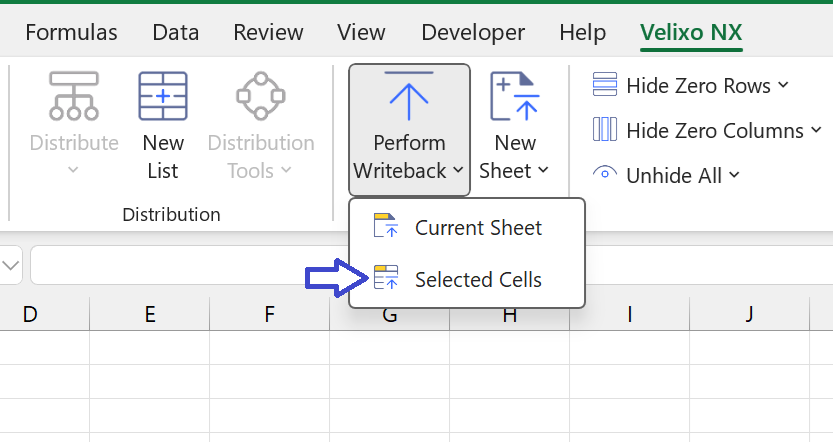Click the New Sheet page icon
This screenshot has height=442, width=833.
click(x=514, y=96)
